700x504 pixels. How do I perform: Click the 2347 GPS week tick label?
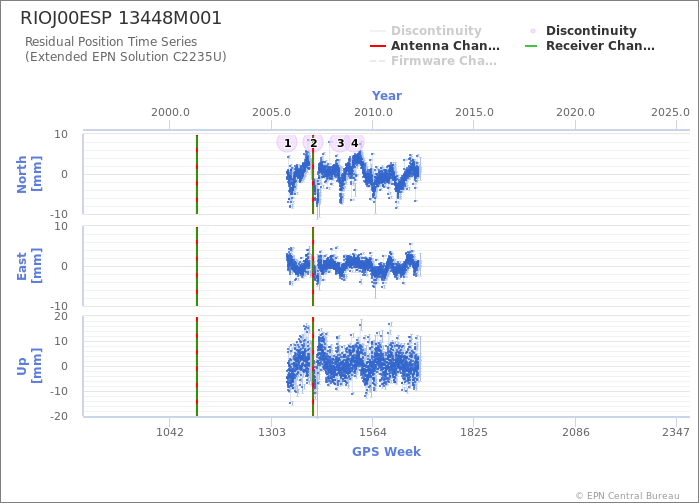(676, 432)
